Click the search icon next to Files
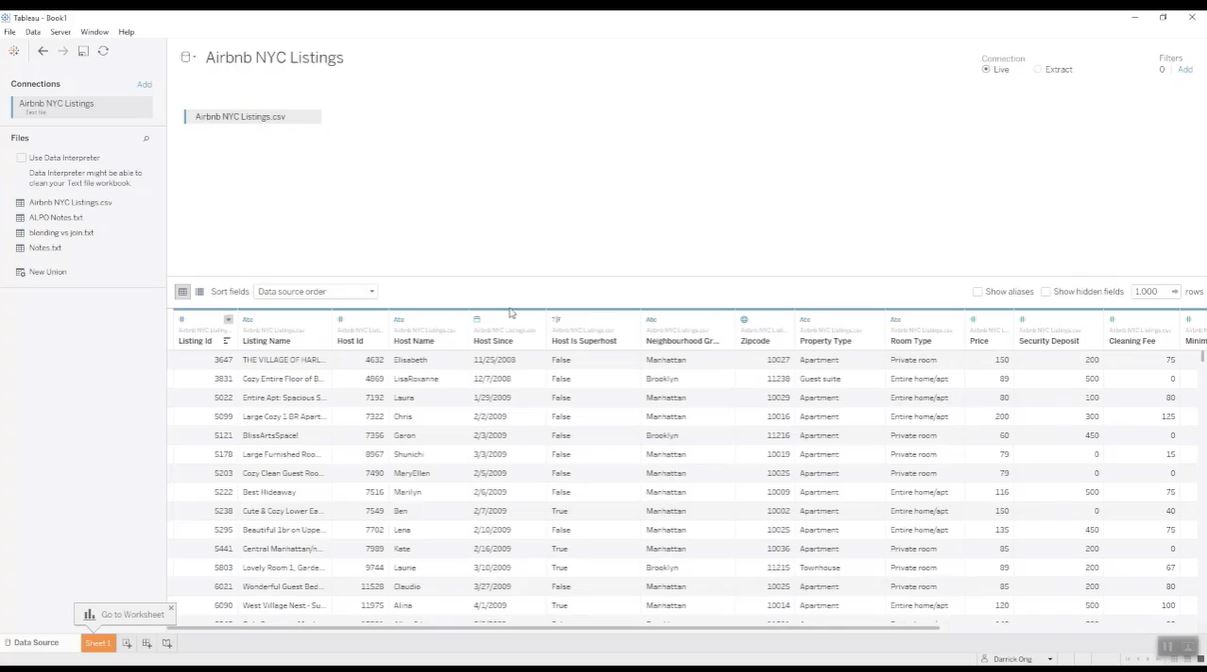This screenshot has width=1207, height=672. pyautogui.click(x=146, y=139)
